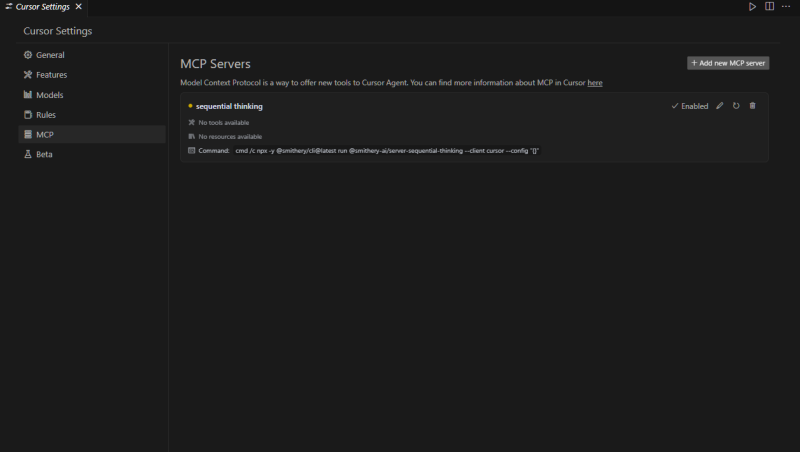Follow the 'here' MCP information link
Screen dimensions: 800x452
coord(594,83)
